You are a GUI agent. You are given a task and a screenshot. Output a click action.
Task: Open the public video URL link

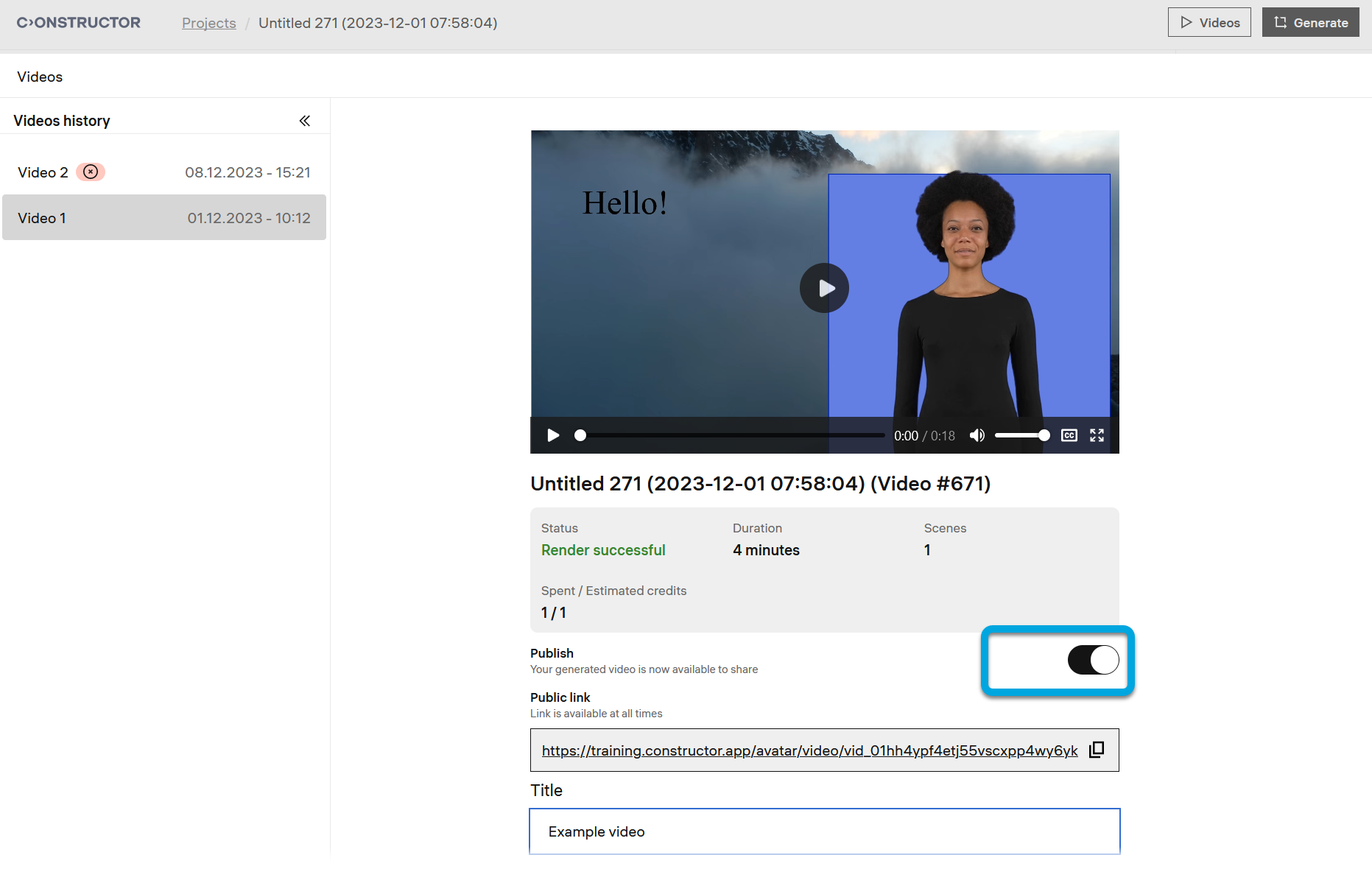pos(809,750)
